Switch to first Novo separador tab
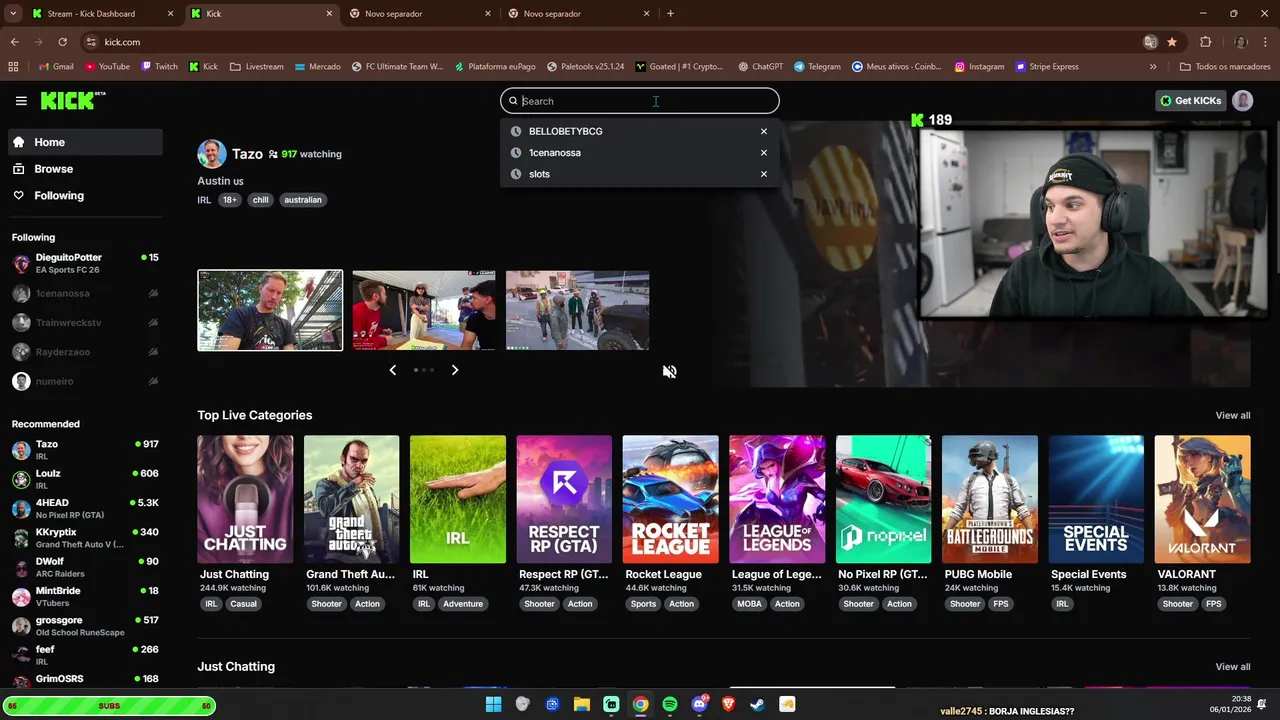Viewport: 1280px width, 720px height. (x=420, y=14)
